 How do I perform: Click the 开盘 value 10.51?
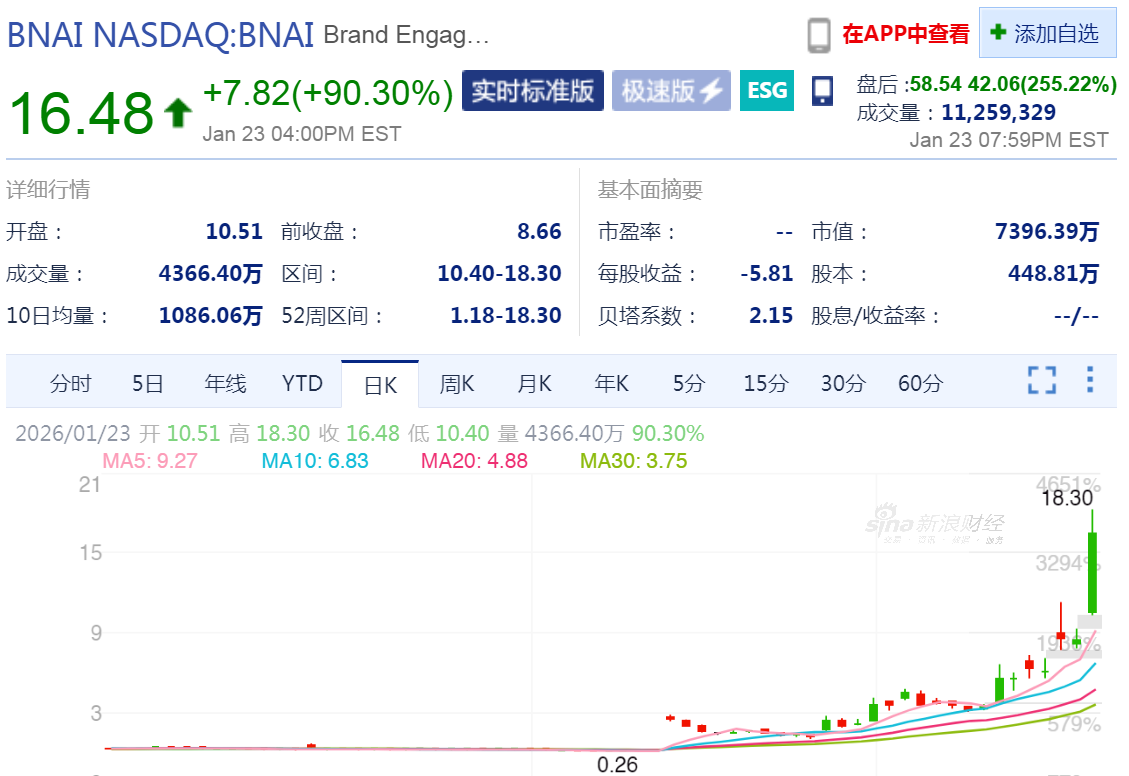[234, 231]
